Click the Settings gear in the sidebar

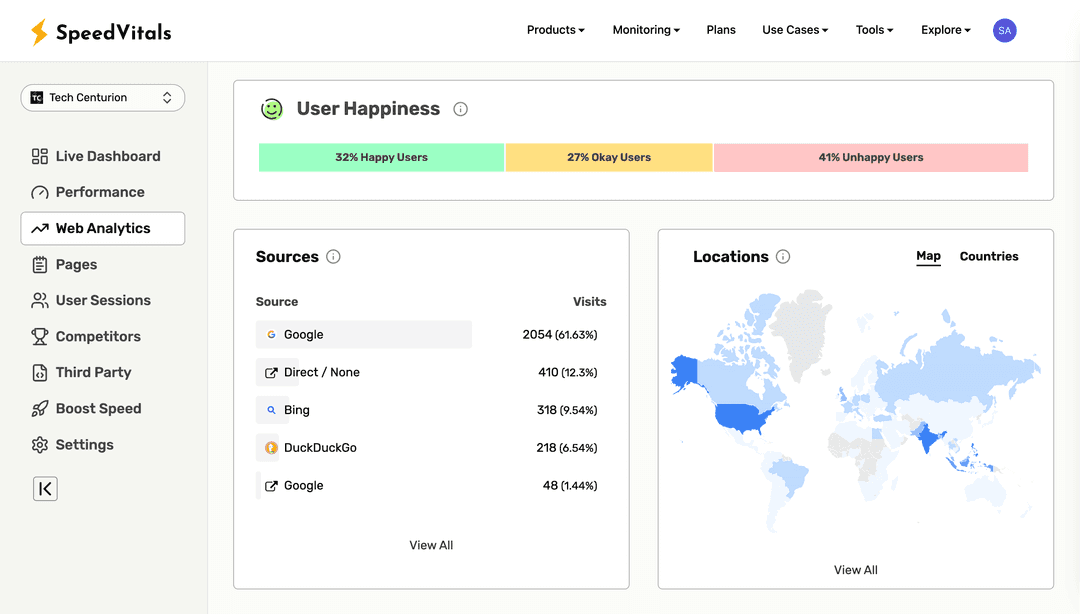pyautogui.click(x=39, y=444)
